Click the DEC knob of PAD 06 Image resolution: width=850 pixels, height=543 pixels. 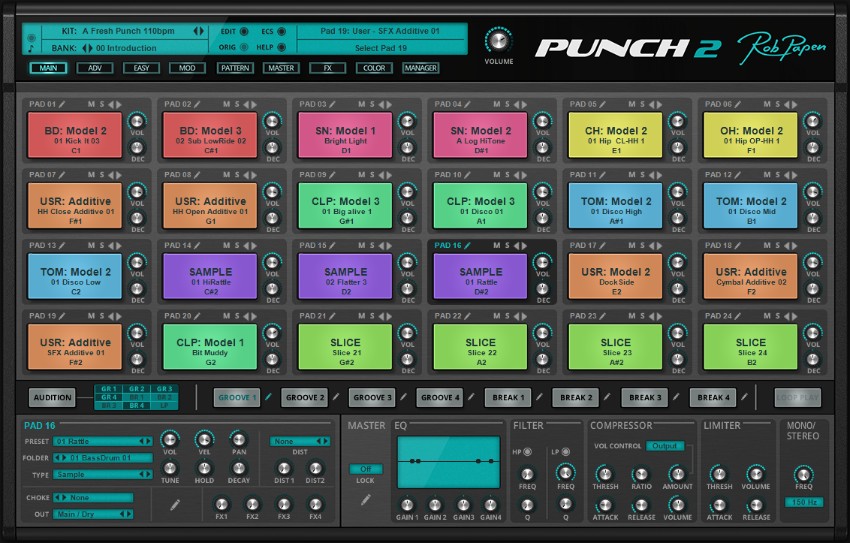[x=812, y=147]
